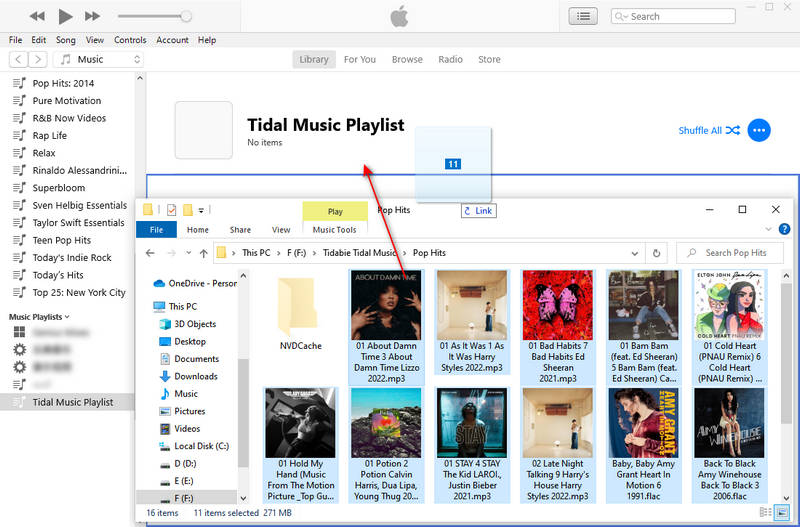Click the Play button in iTunes
Viewport: 800px width, 527px height.
coord(65,16)
